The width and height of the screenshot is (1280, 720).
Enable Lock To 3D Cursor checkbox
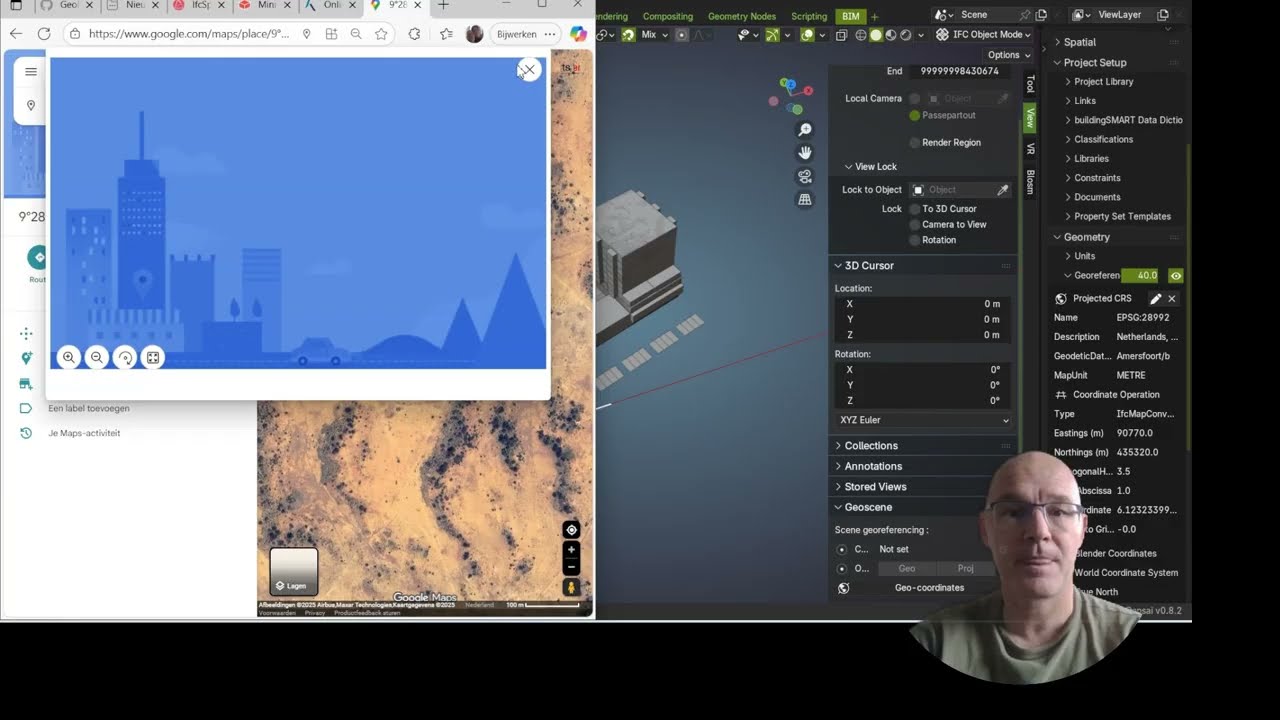tap(914, 209)
